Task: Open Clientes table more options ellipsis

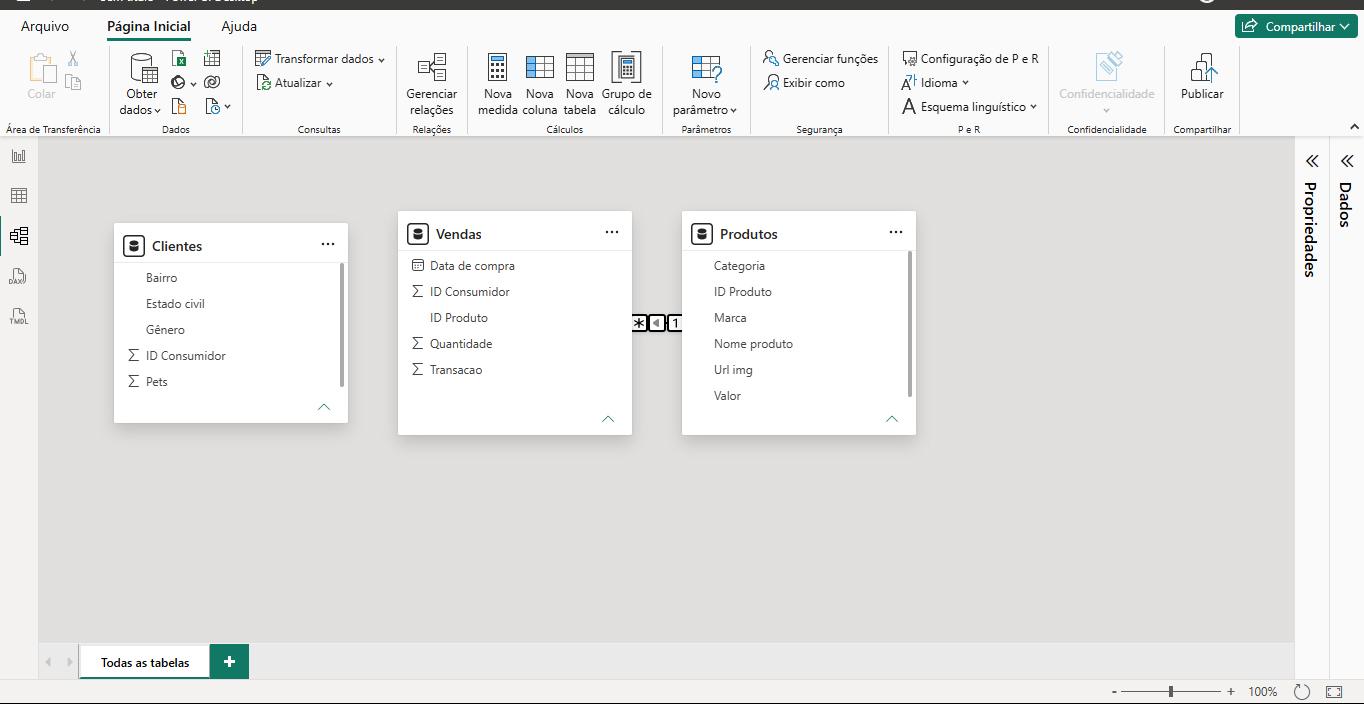Action: [x=328, y=244]
